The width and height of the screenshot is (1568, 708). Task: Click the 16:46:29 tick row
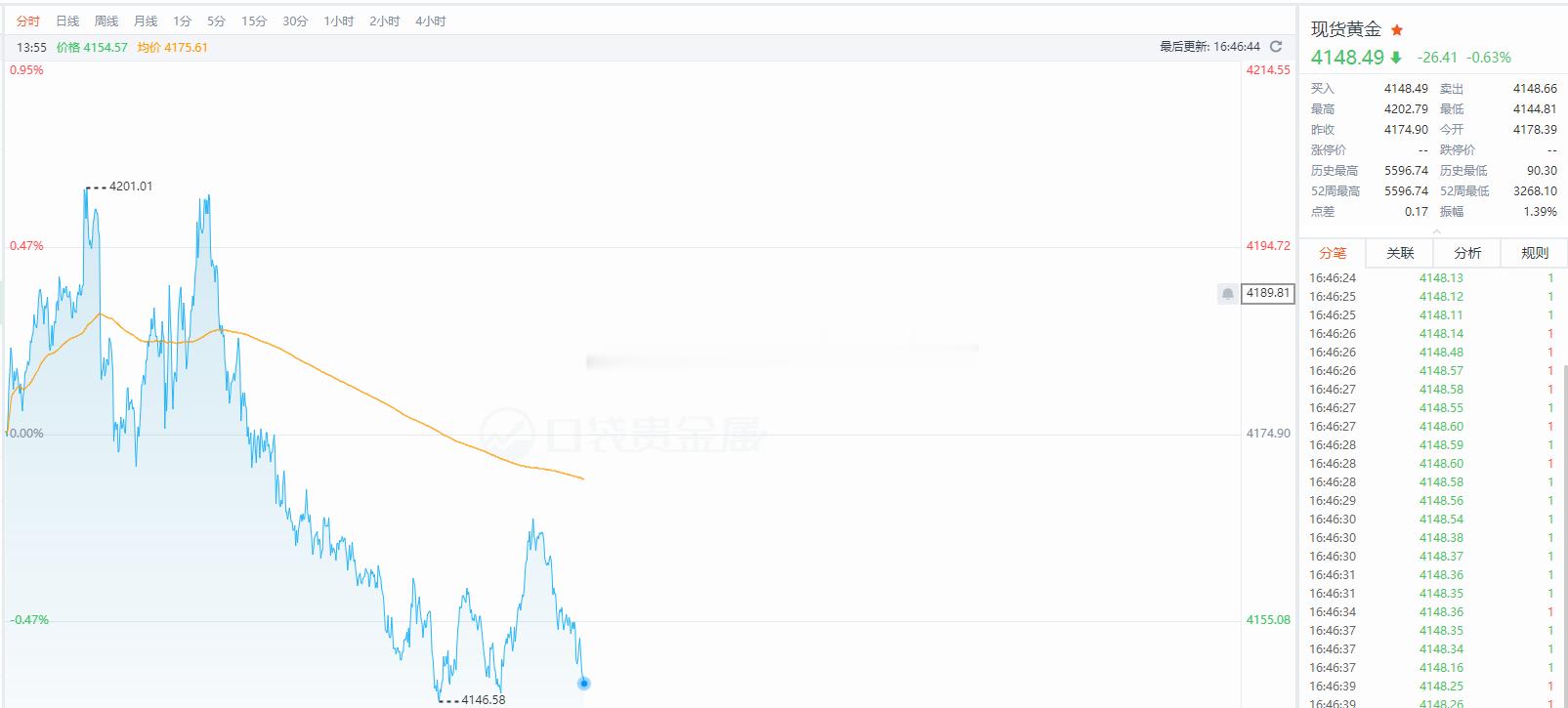[1431, 501]
